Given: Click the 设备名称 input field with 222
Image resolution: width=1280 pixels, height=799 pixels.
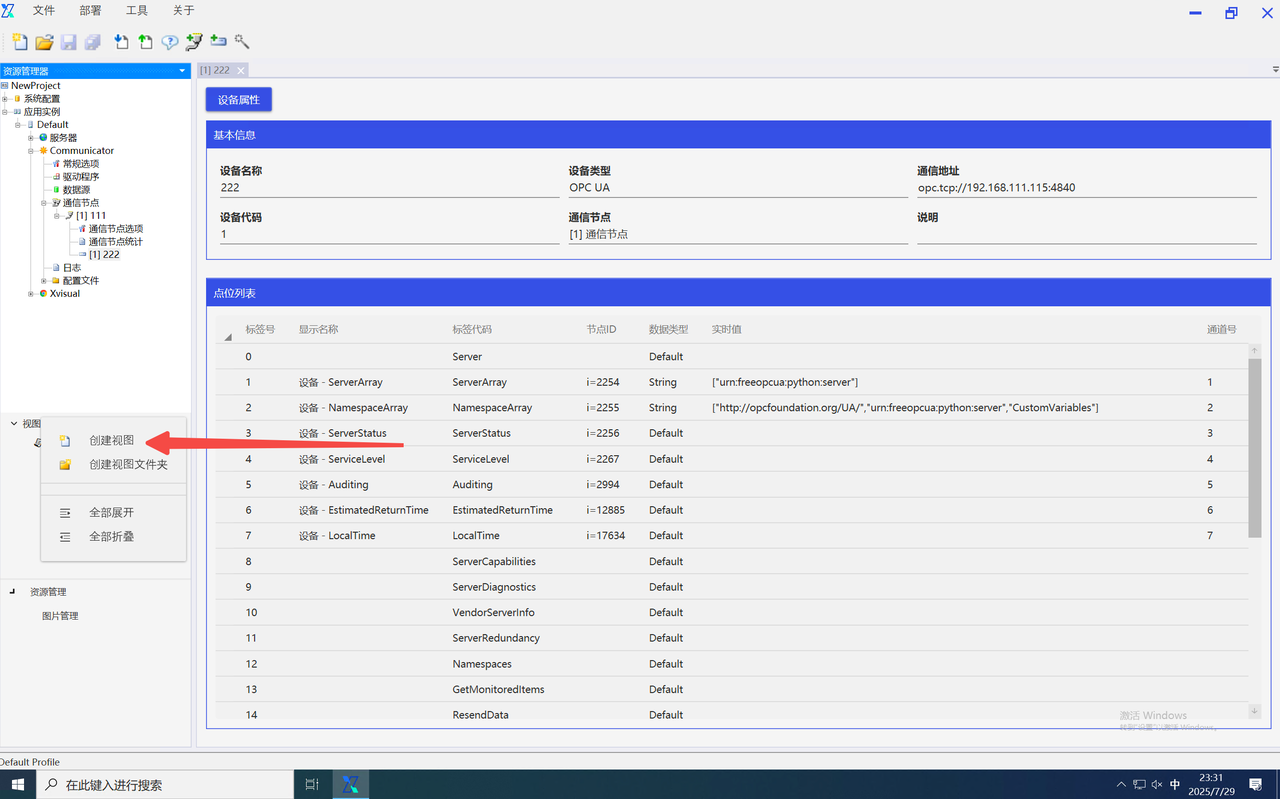Looking at the screenshot, I should coord(388,188).
